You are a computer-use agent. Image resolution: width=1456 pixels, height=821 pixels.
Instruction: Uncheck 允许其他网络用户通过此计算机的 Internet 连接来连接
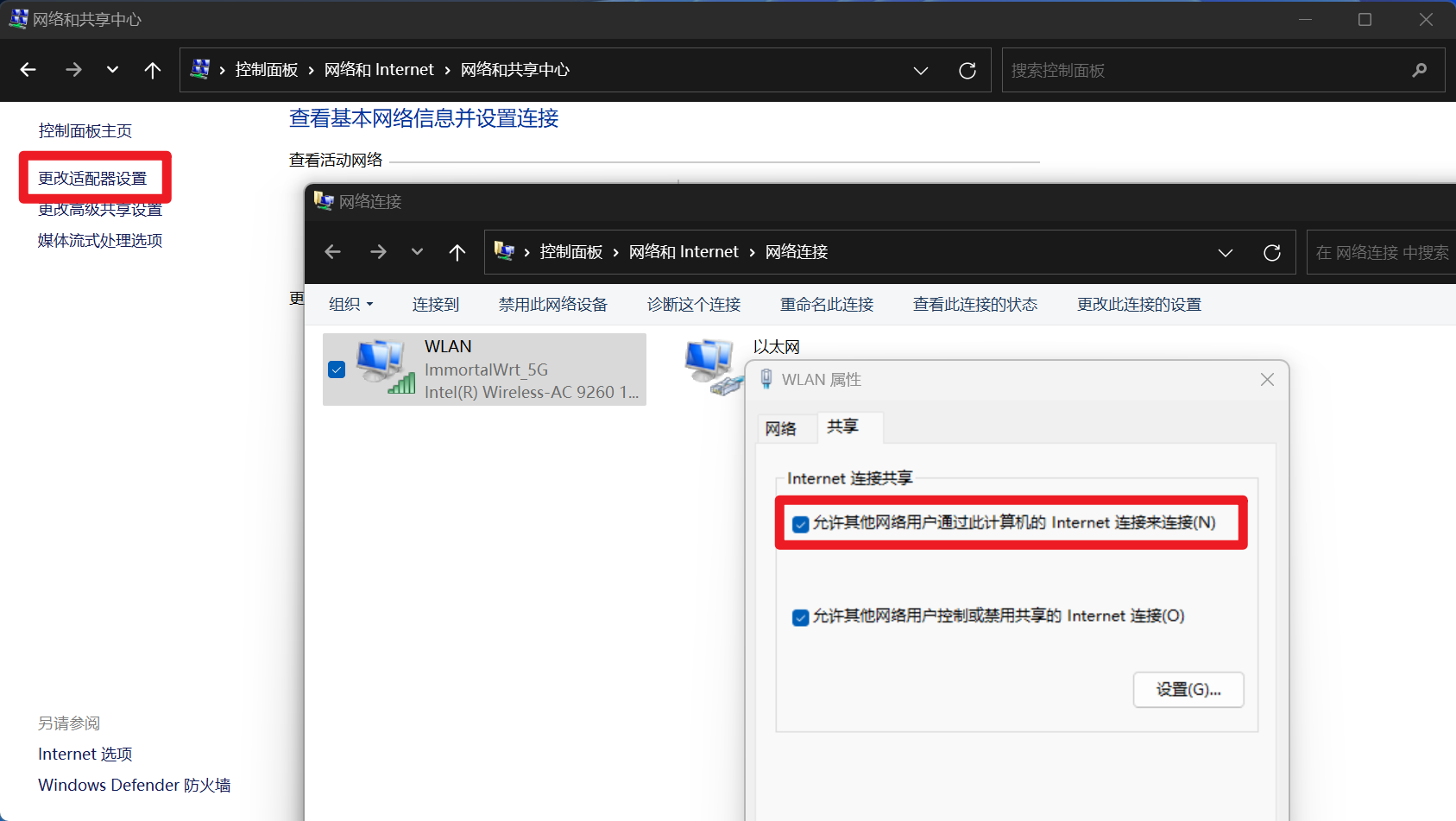point(799,523)
